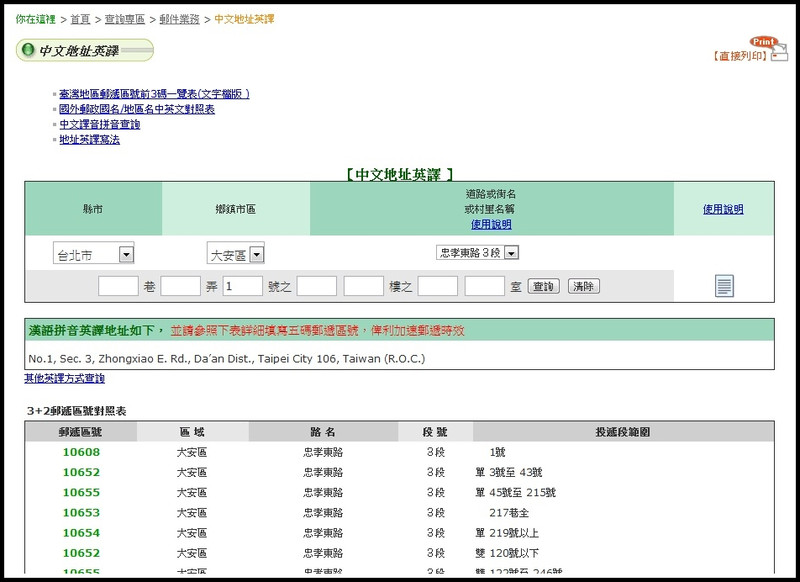Click the 清除 clear button
The width and height of the screenshot is (800, 582).
tap(584, 286)
